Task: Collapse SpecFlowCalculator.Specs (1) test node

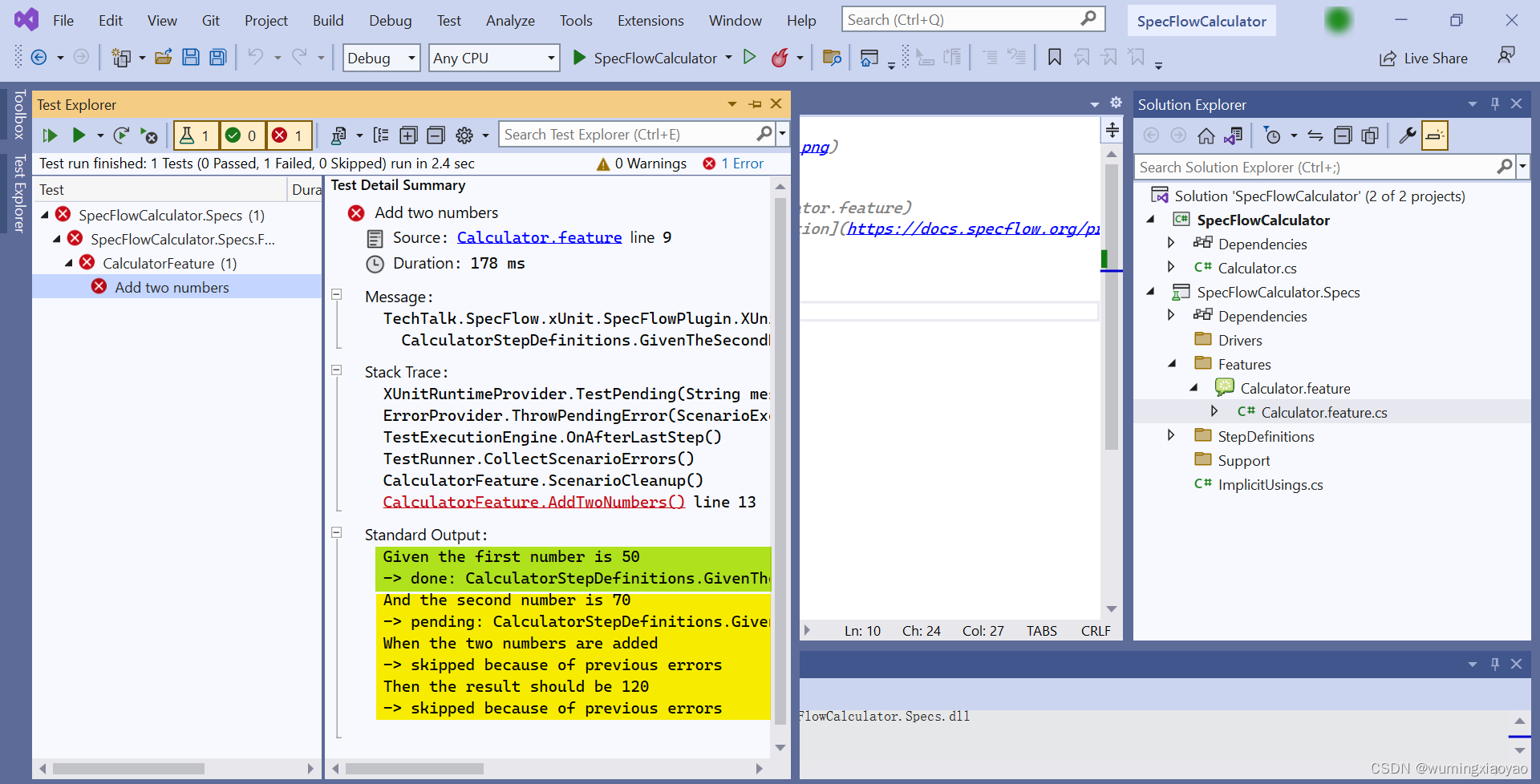Action: point(45,215)
